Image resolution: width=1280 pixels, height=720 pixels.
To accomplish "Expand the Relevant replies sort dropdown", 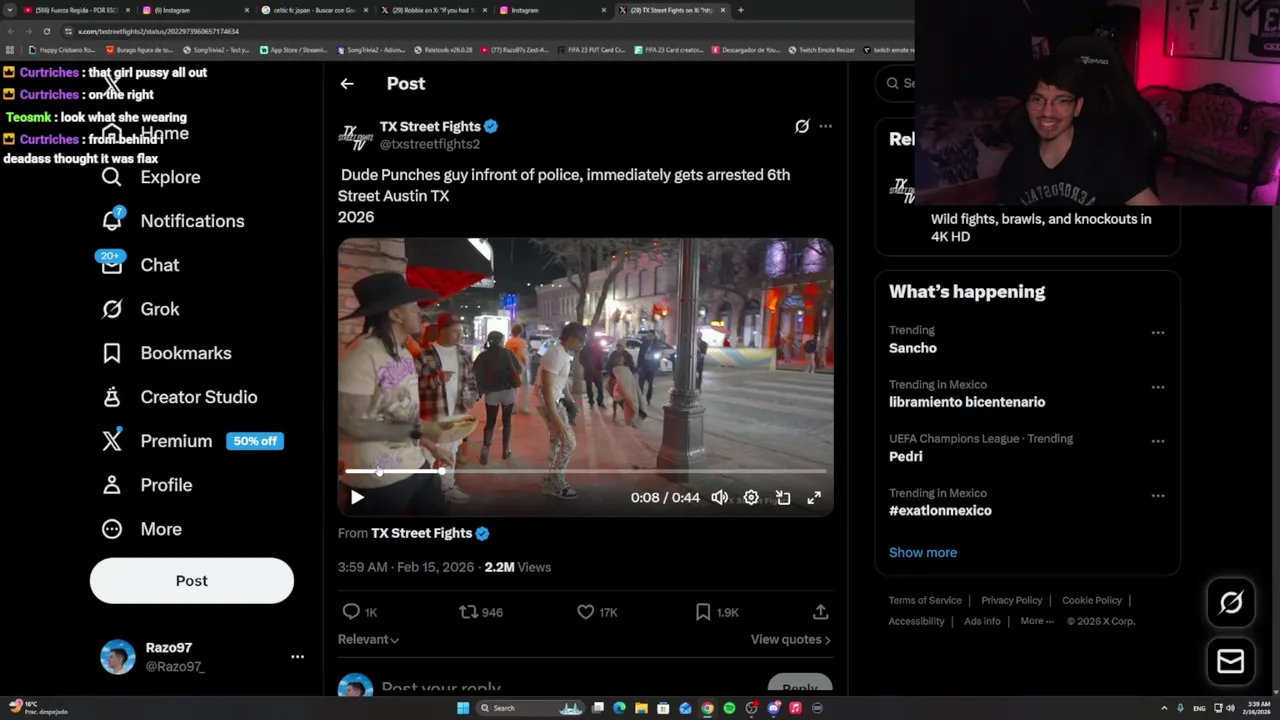I will click(368, 639).
